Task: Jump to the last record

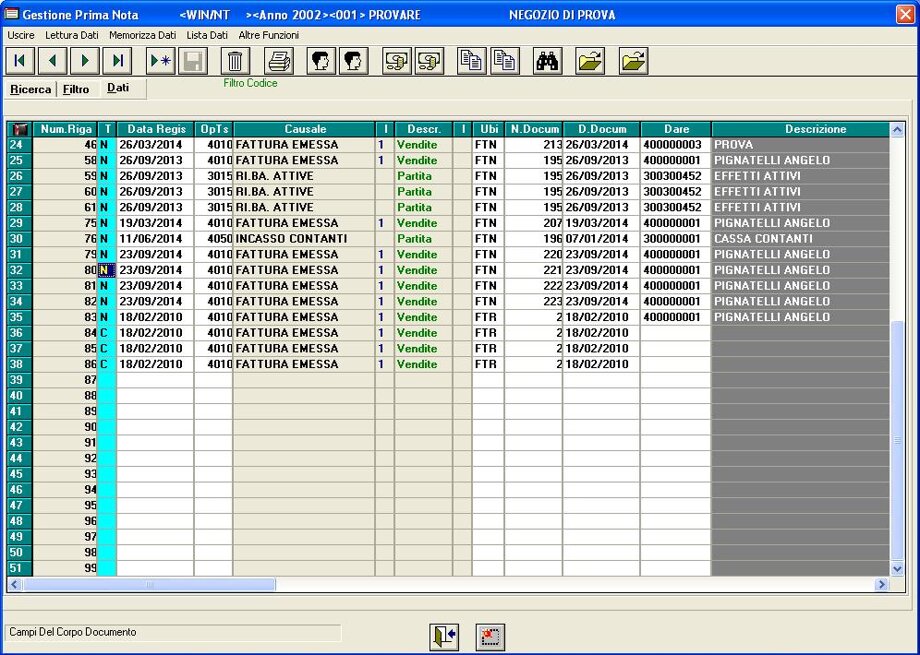Action: tap(118, 61)
